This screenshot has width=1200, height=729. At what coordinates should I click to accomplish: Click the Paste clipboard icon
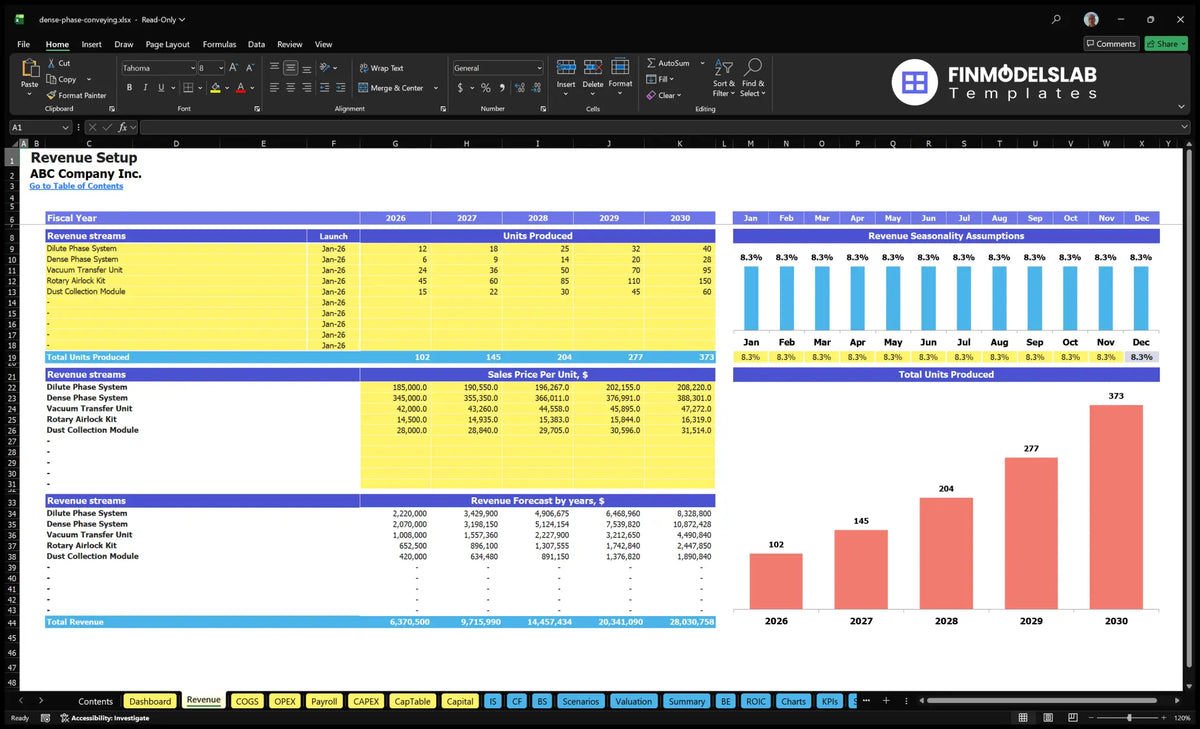coord(29,68)
